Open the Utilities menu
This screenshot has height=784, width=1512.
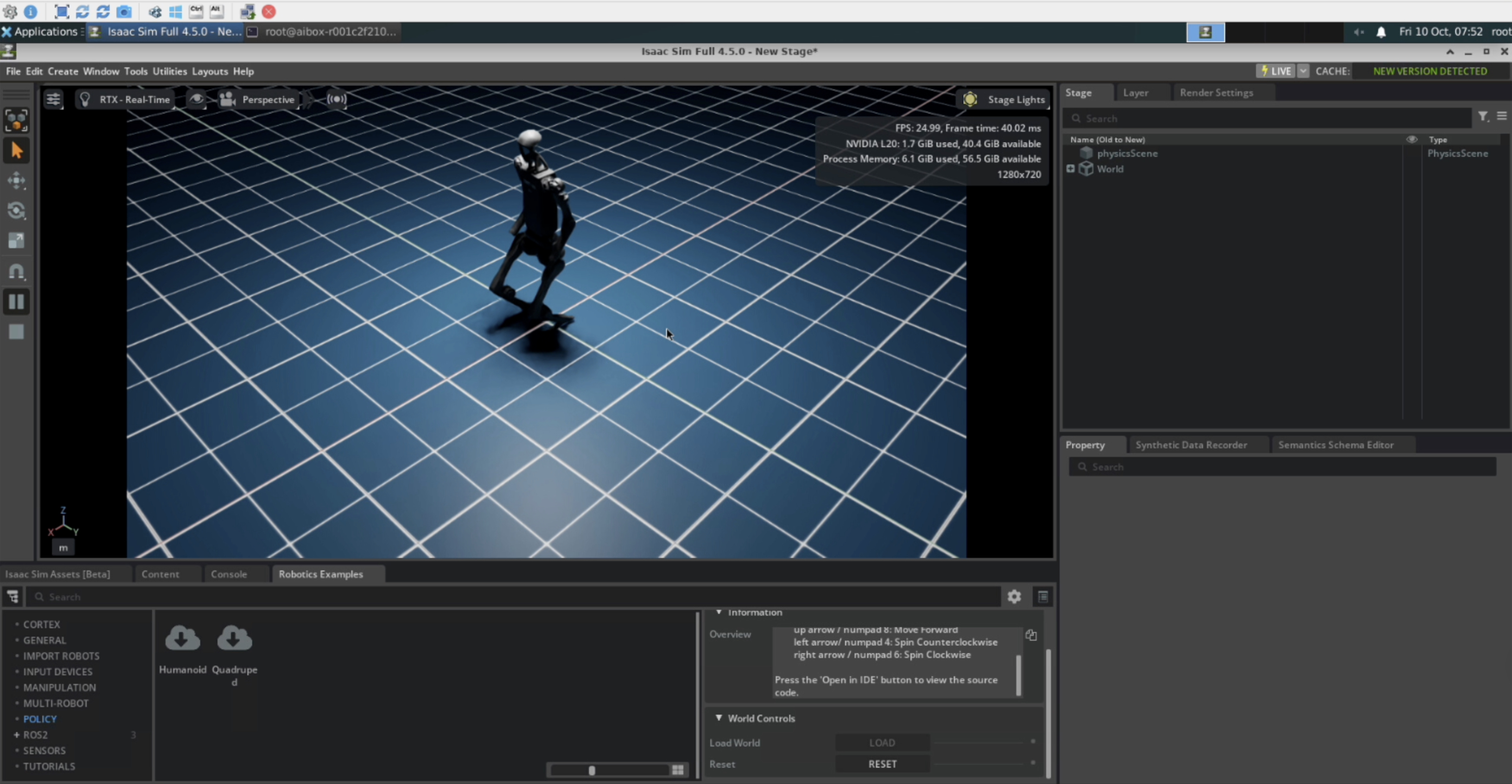(169, 71)
